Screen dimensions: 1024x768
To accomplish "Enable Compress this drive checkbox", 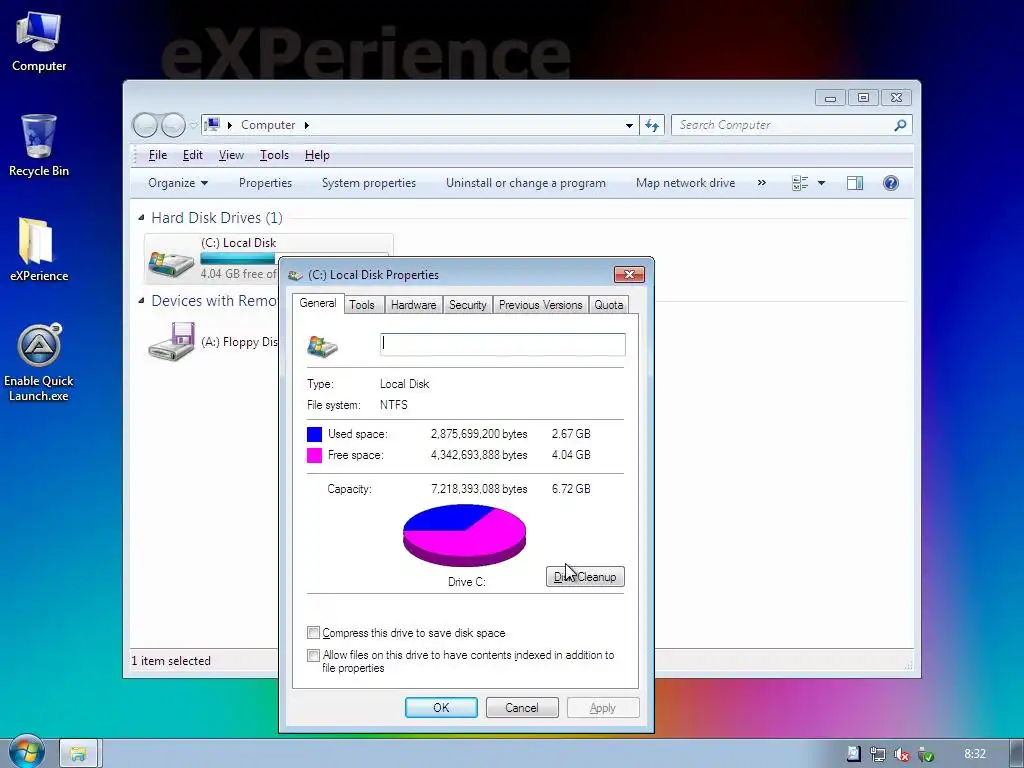I will [x=313, y=633].
